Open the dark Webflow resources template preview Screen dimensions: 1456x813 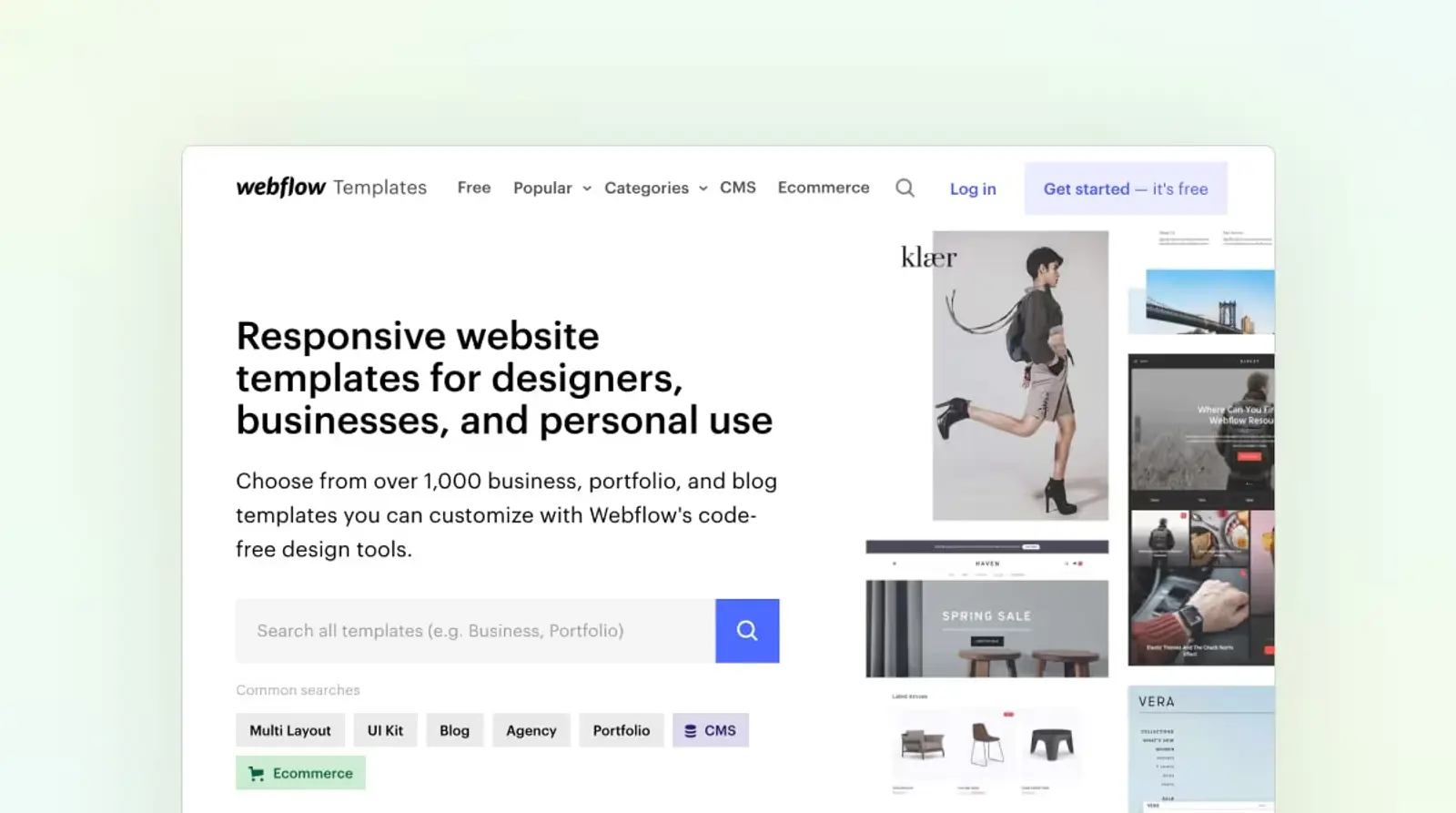(x=1201, y=510)
